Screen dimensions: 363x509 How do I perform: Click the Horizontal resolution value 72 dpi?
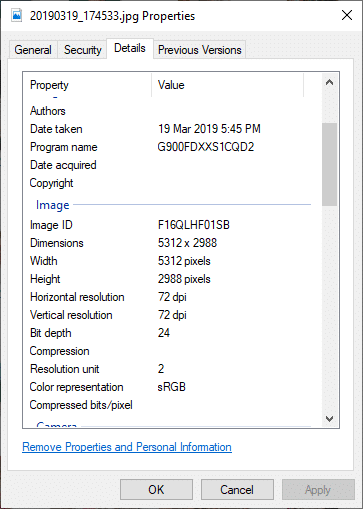click(172, 297)
